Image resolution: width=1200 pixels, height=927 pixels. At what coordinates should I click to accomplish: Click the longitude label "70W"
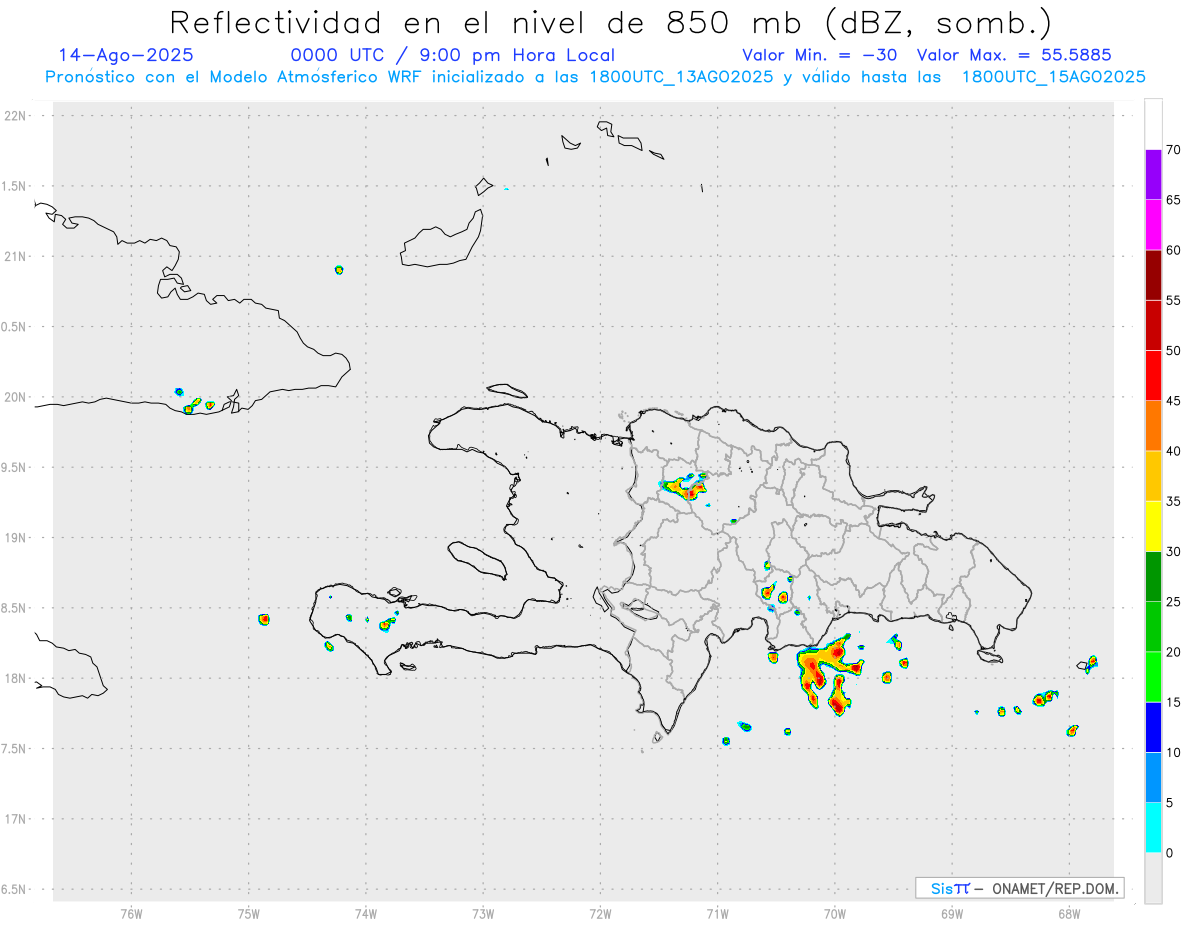pos(835,913)
